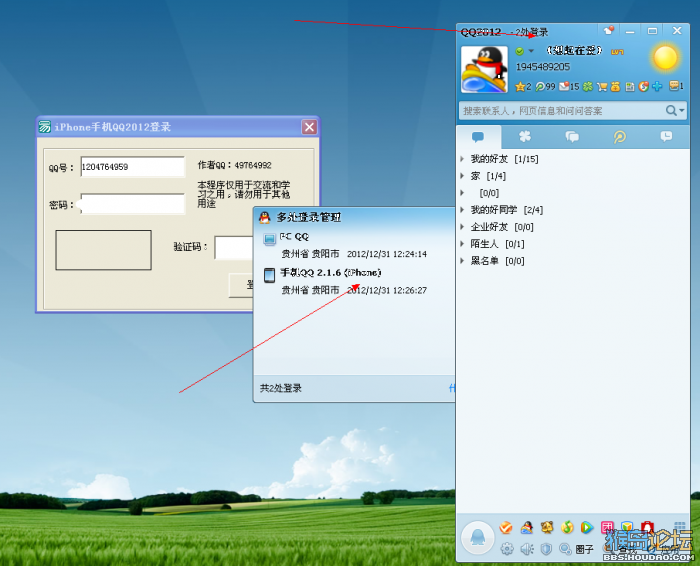Image resolution: width=700 pixels, height=566 pixels.
Task: Open the QQ Pet dog icon
Action: pyautogui.click(x=547, y=528)
